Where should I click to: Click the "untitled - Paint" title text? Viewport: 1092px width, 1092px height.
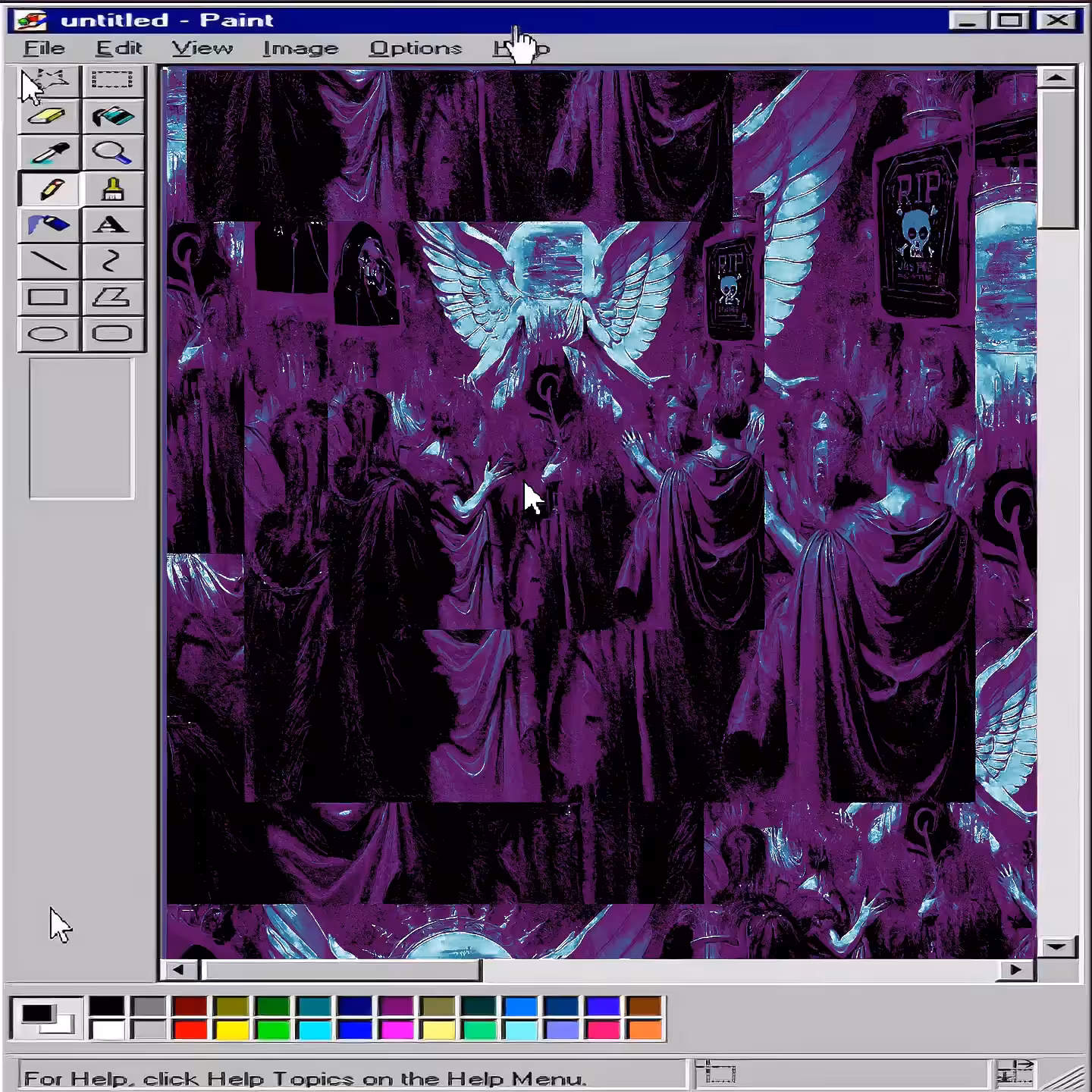(167, 20)
